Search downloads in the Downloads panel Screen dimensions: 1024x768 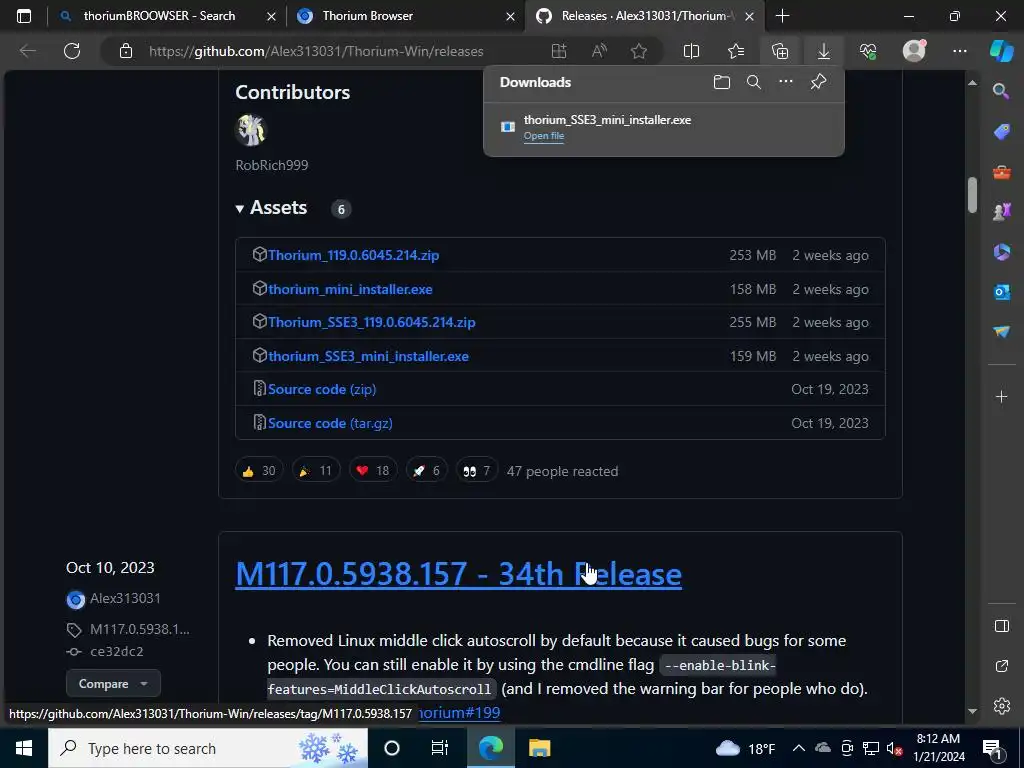click(x=754, y=82)
